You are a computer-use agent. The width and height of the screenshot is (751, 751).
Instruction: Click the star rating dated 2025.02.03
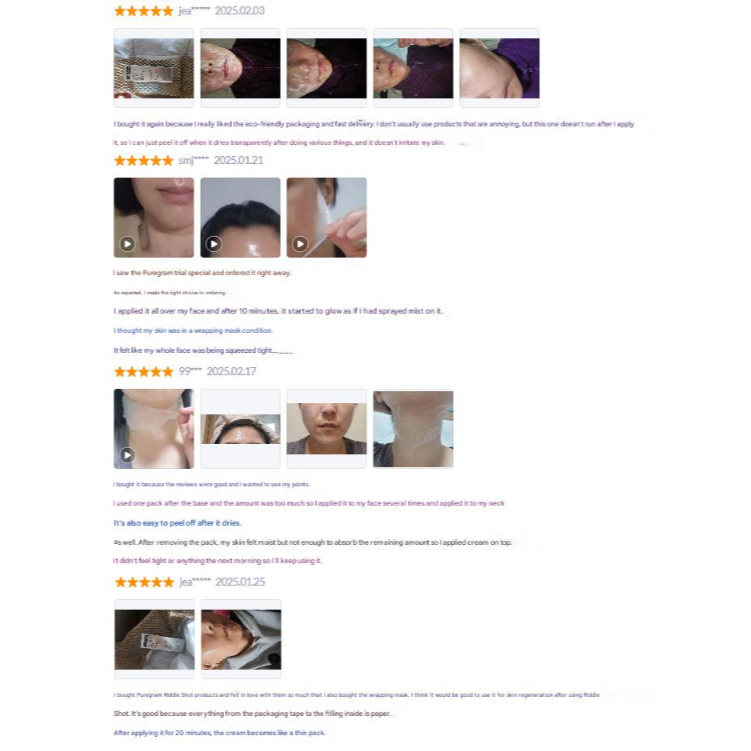[144, 11]
